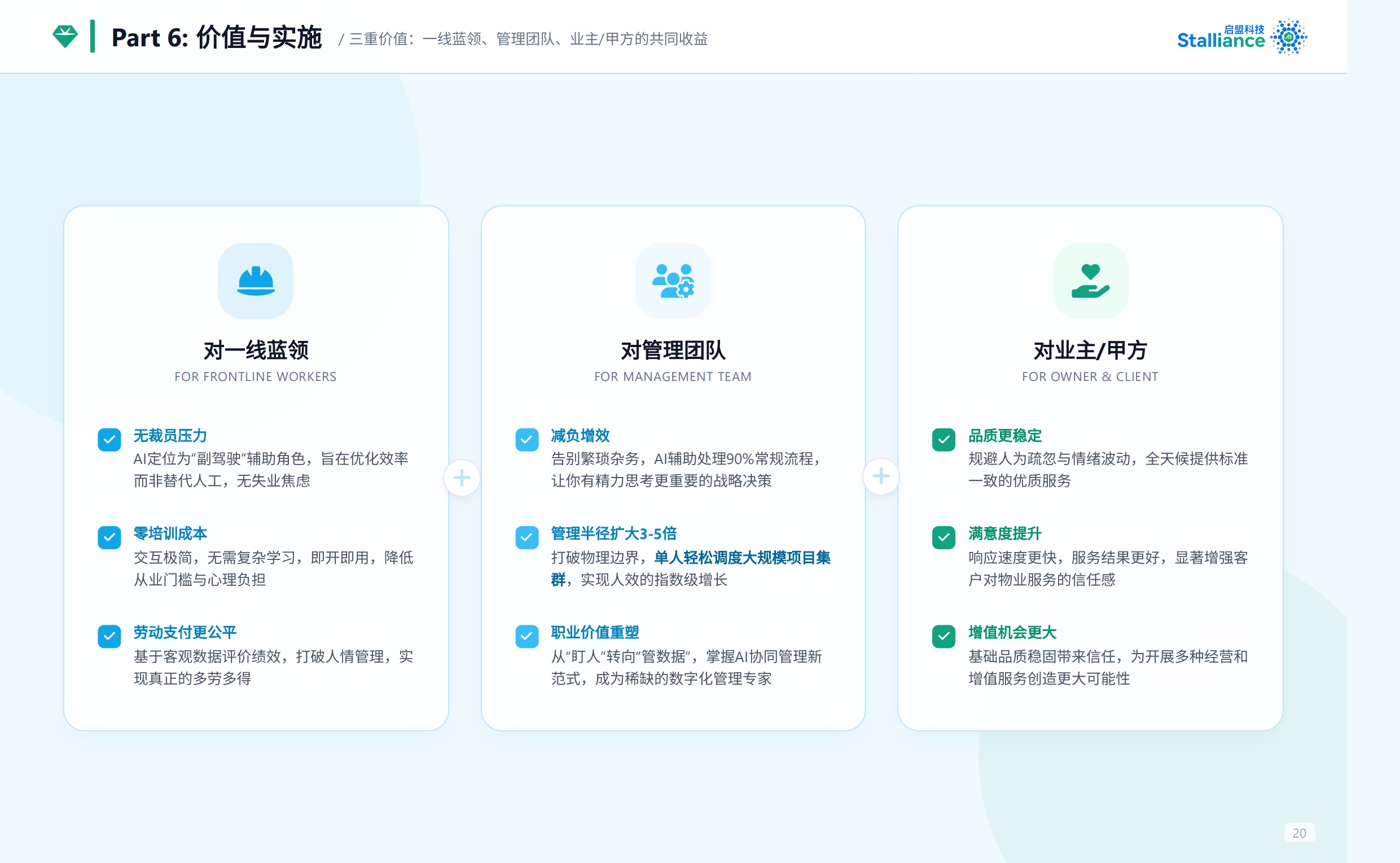
Task: Toggle the 零培训成本 checkbox
Action: click(109, 537)
